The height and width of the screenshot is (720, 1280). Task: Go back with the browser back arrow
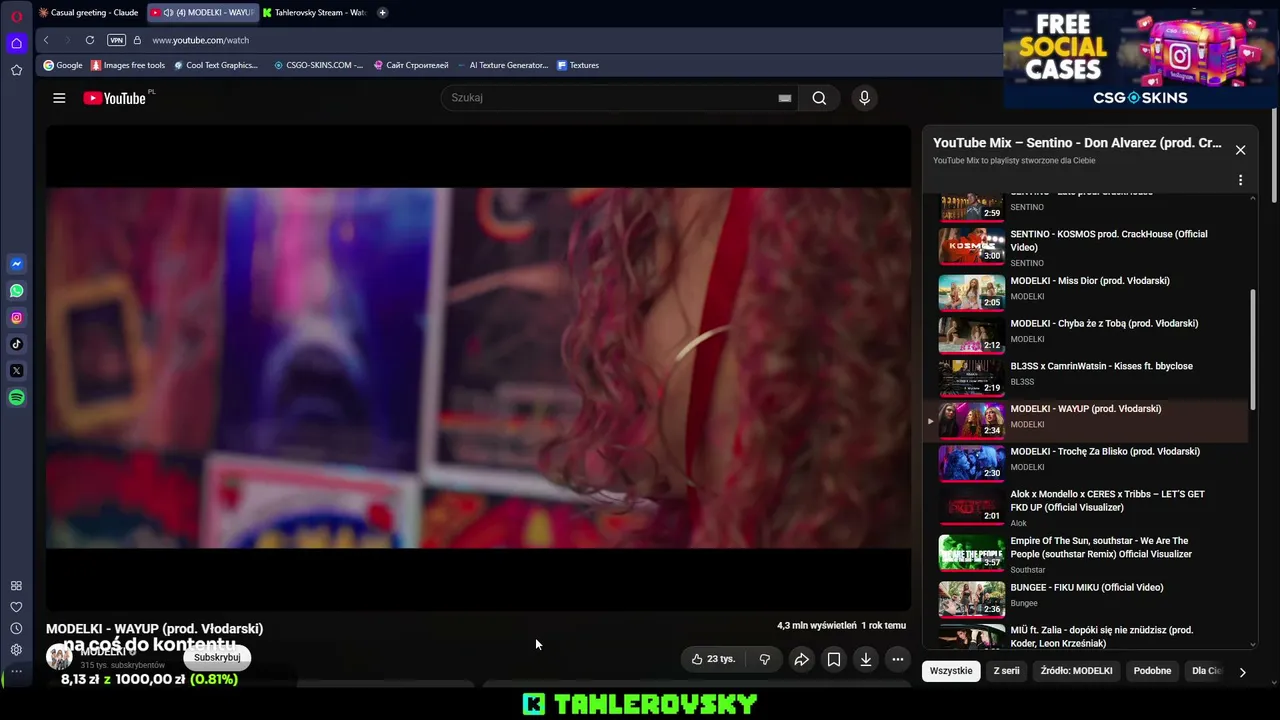click(46, 40)
